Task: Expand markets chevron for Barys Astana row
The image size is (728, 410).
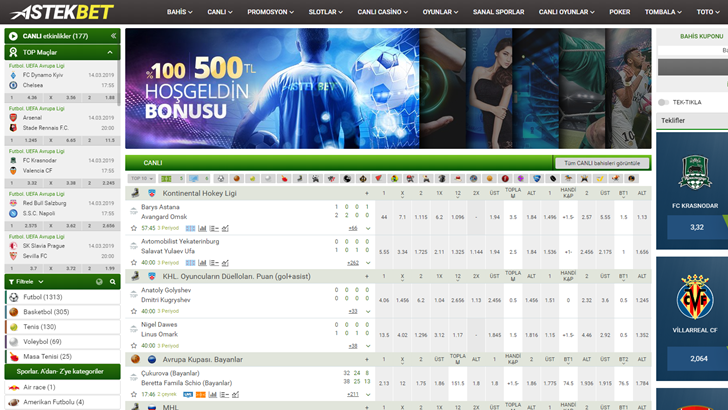Action: pos(368,228)
